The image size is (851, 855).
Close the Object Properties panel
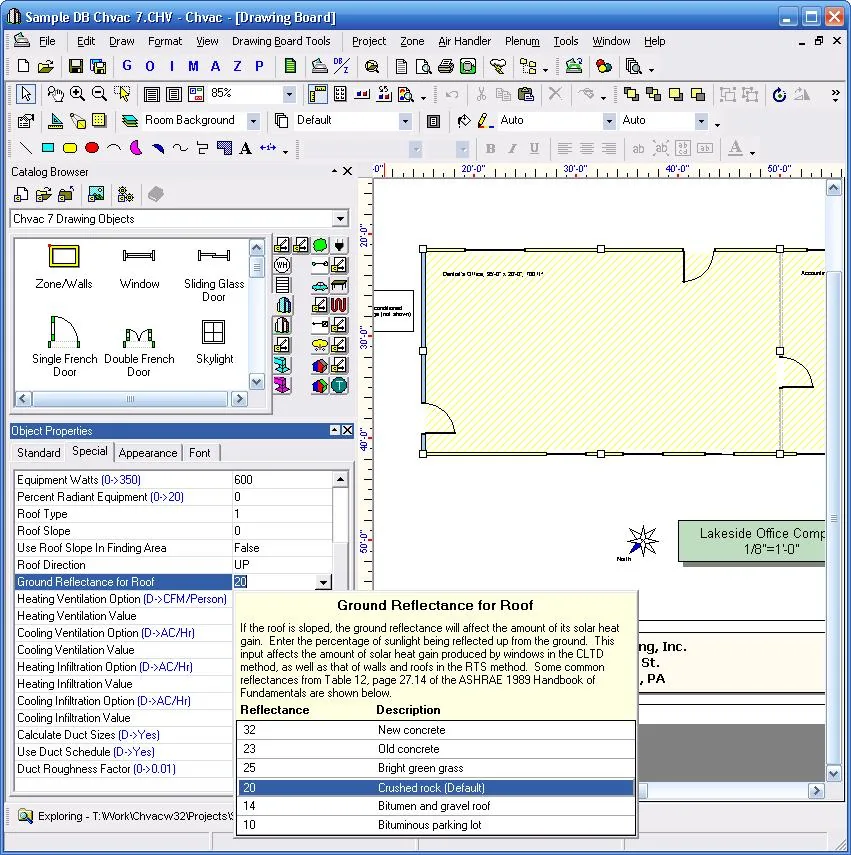click(x=347, y=430)
